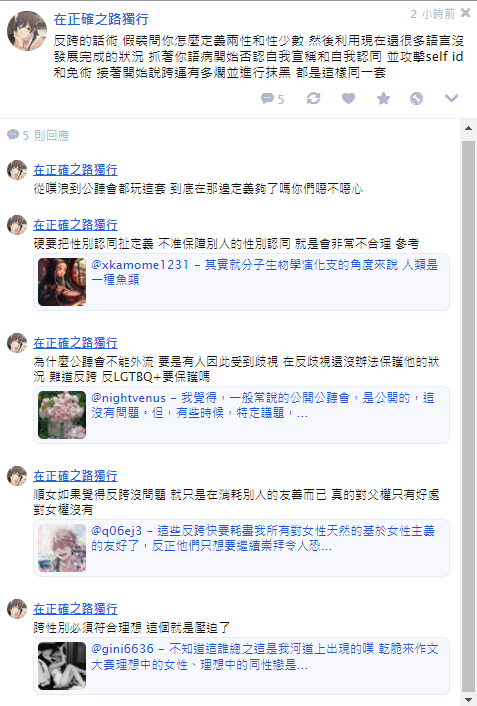477x706 pixels.
Task: Click the xkamome1231 avatar thumbnail
Action: pos(62,282)
